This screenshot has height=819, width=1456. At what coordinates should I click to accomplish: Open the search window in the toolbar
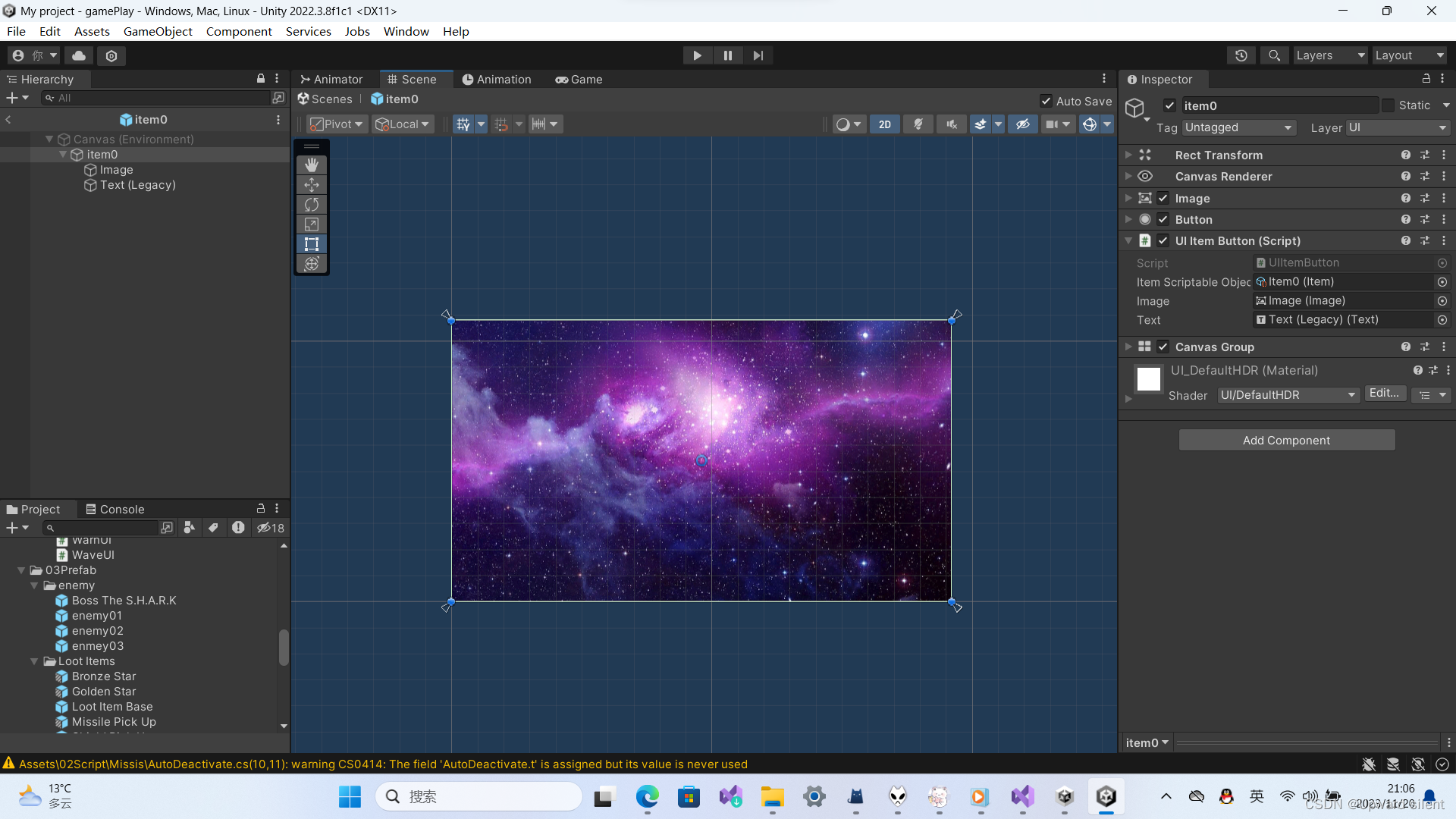pos(1274,55)
